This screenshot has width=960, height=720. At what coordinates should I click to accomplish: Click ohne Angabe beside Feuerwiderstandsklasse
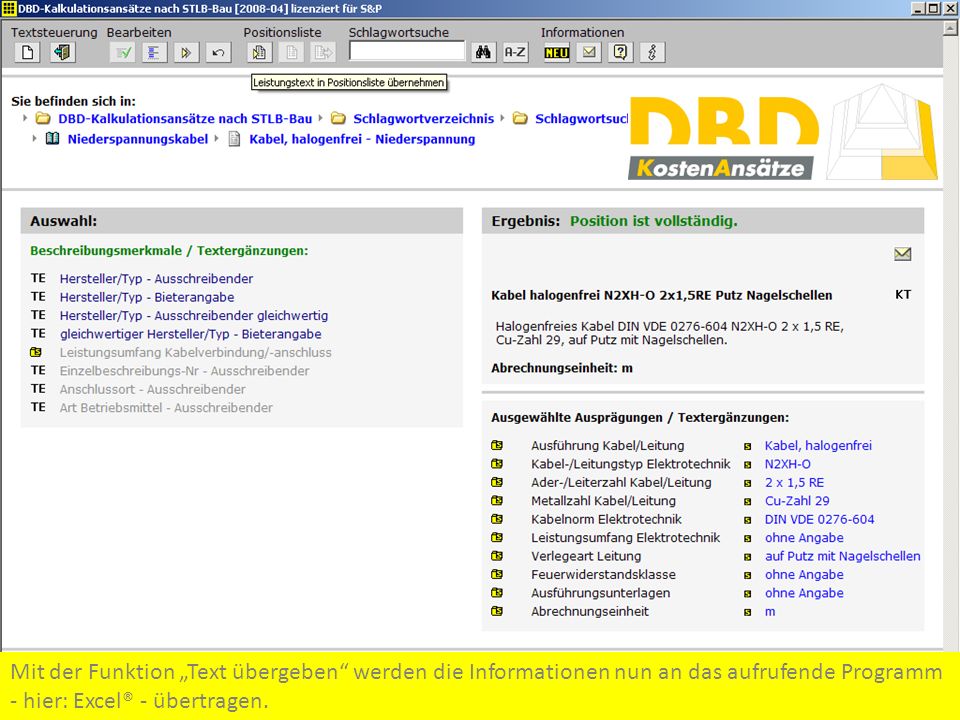(x=804, y=574)
